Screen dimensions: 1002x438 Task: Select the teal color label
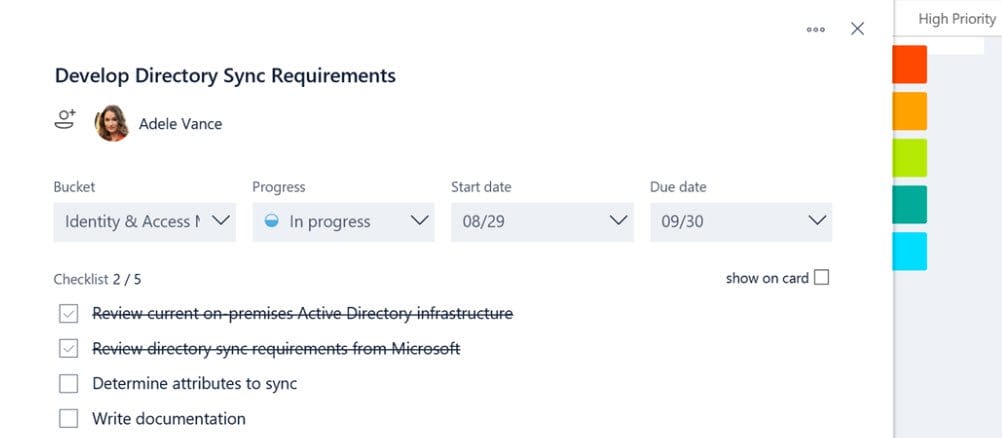click(909, 204)
